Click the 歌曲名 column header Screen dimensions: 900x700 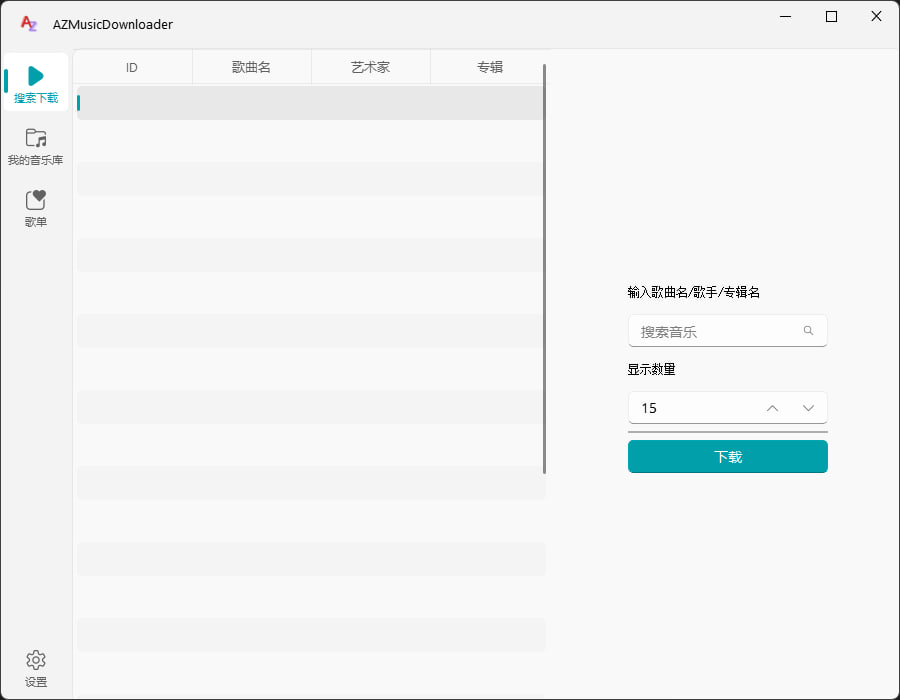click(x=252, y=67)
